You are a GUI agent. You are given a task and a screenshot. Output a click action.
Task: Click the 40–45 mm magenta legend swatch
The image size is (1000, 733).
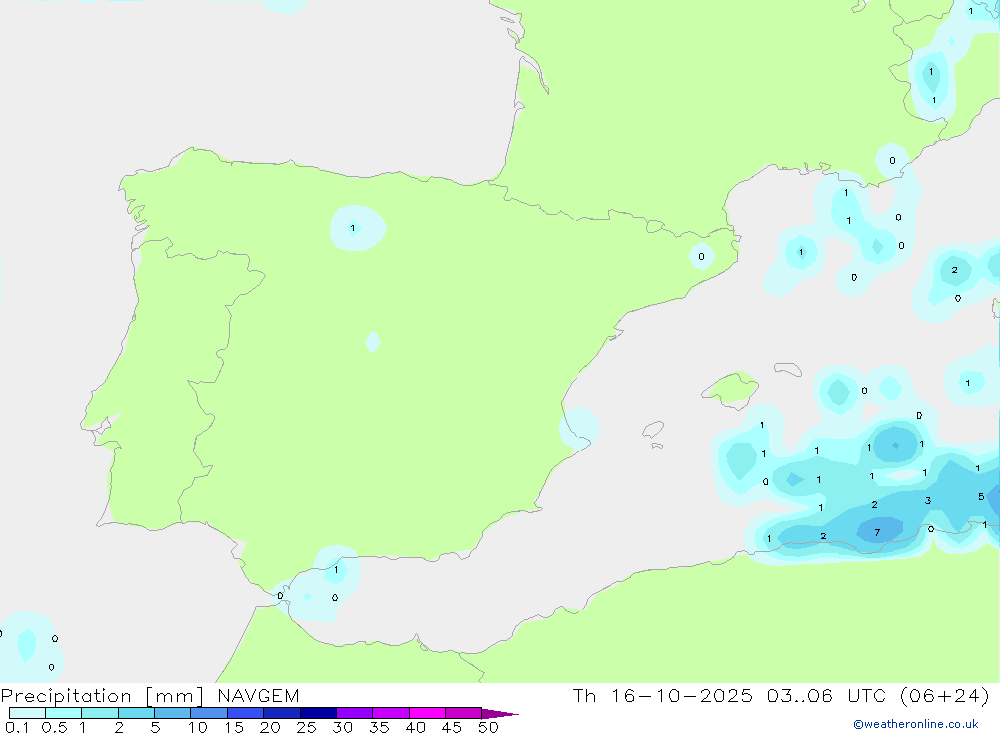[x=427, y=713]
